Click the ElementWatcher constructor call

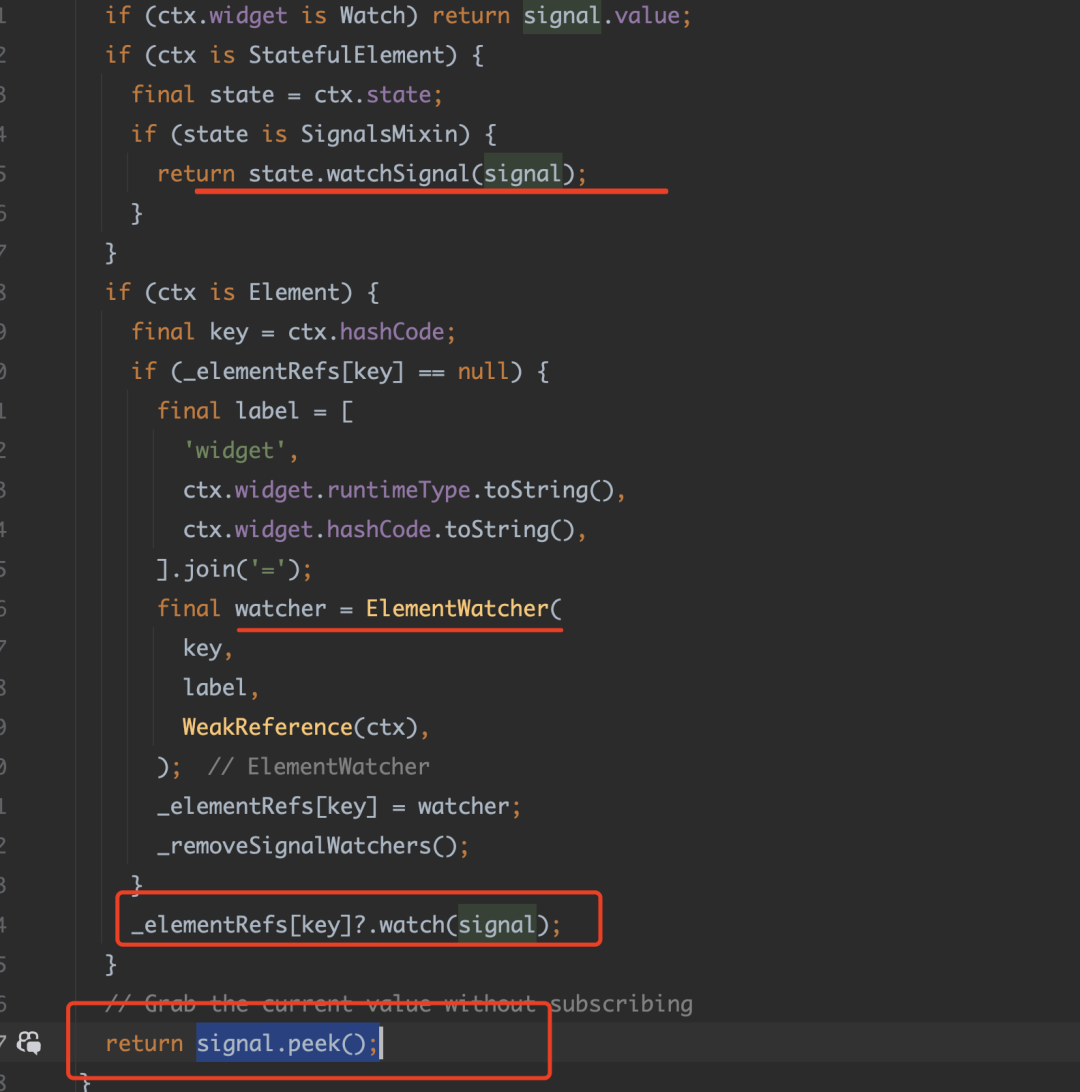click(x=458, y=609)
